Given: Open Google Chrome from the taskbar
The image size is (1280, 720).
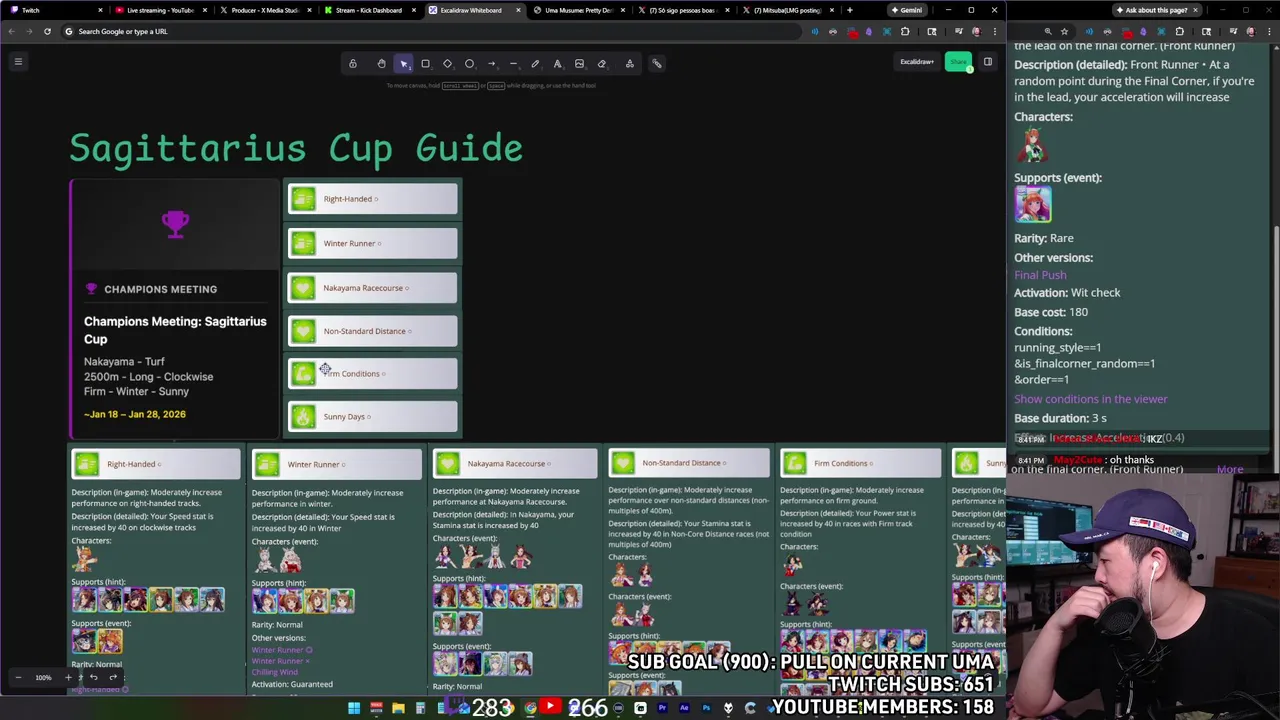Looking at the screenshot, I should 530,708.
